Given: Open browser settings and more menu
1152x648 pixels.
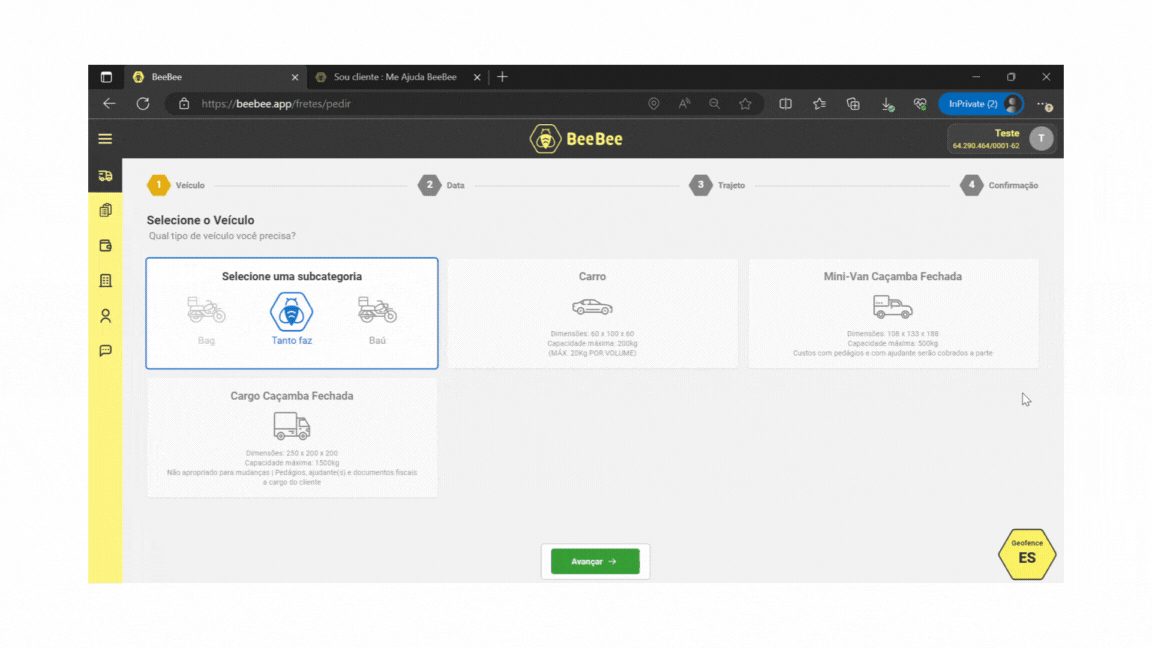Looking at the screenshot, I should (x=1044, y=104).
